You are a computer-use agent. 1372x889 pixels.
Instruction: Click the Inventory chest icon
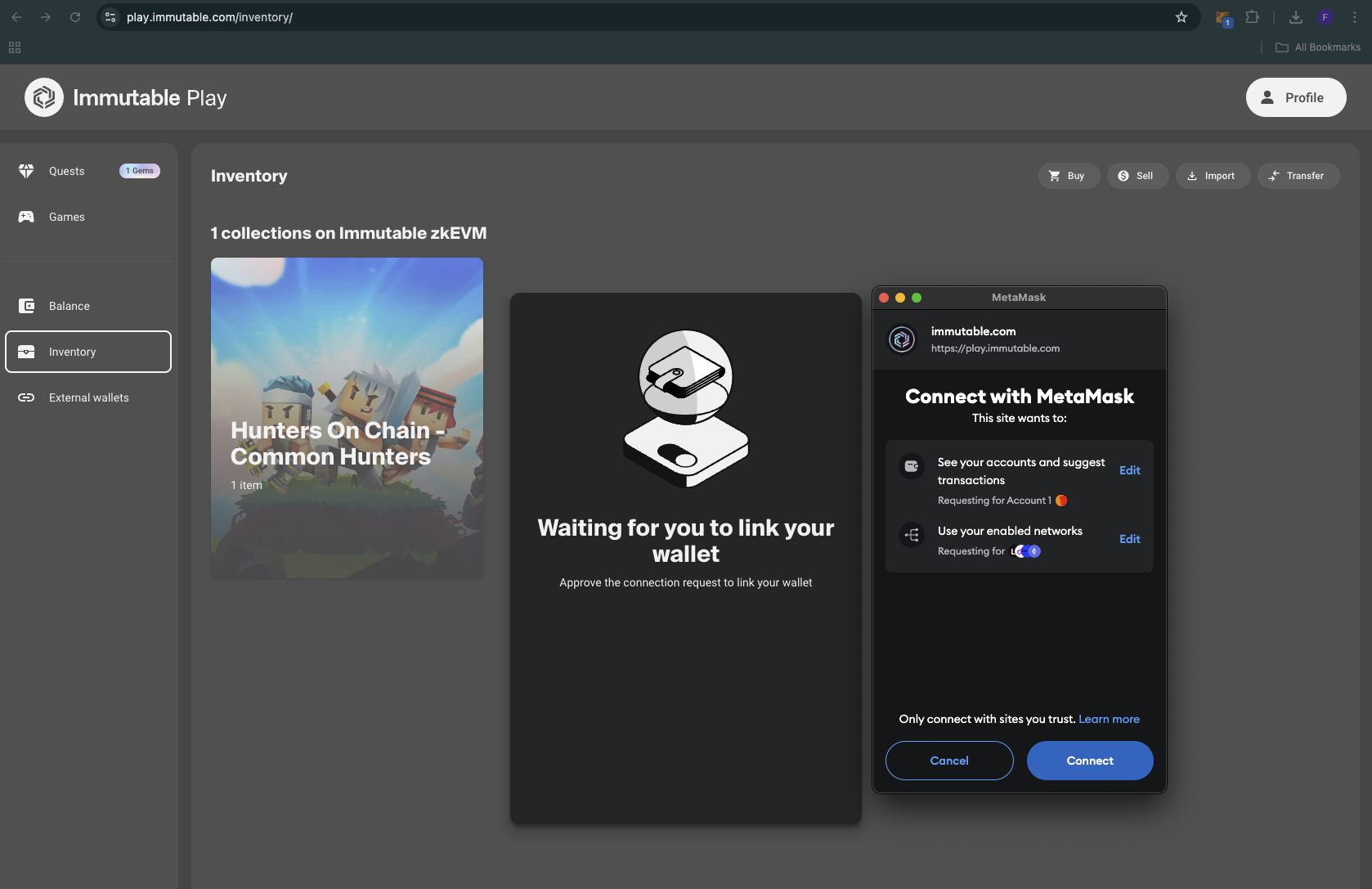coord(26,352)
